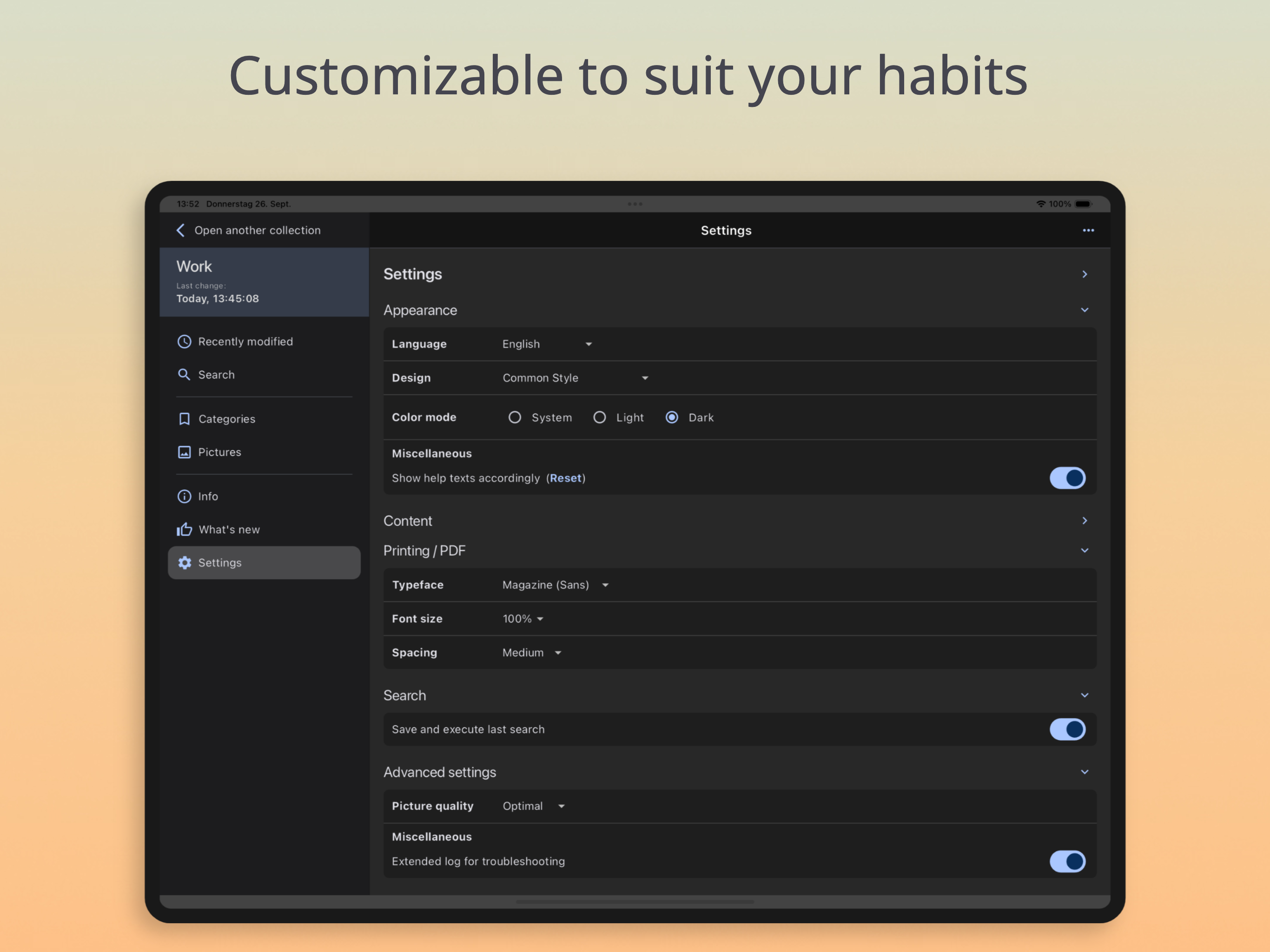Open Search in the sidebar

tap(264, 374)
